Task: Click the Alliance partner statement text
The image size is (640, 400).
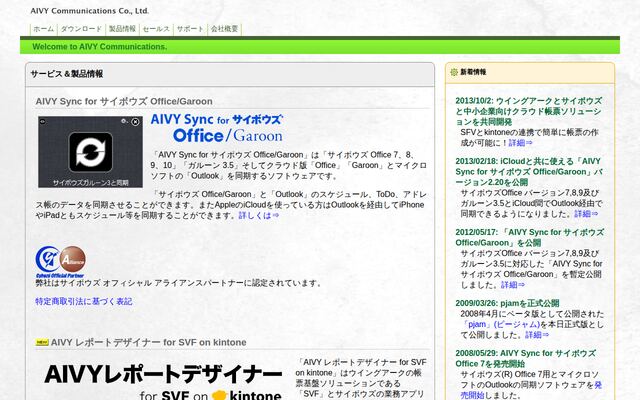Action: pos(179,283)
